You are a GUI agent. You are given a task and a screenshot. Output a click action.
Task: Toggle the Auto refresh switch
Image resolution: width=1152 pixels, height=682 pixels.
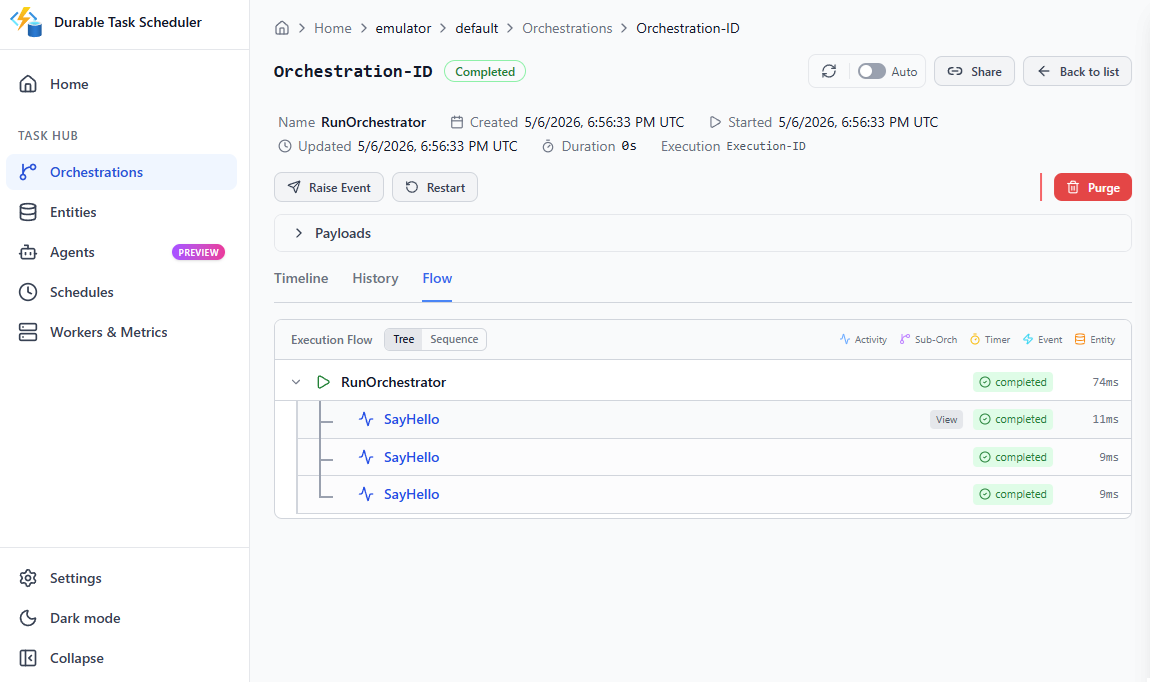[871, 71]
